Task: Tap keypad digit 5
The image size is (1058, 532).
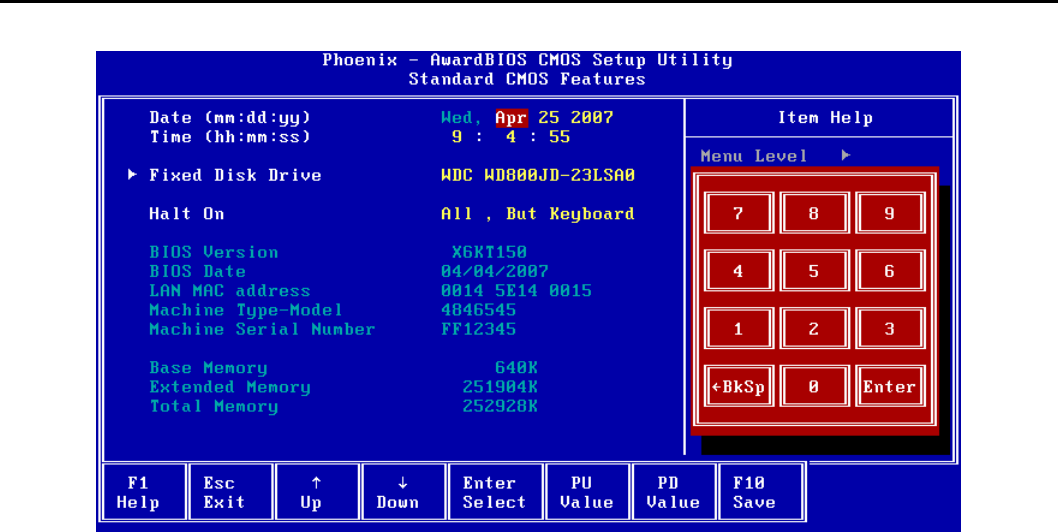Action: 813,271
